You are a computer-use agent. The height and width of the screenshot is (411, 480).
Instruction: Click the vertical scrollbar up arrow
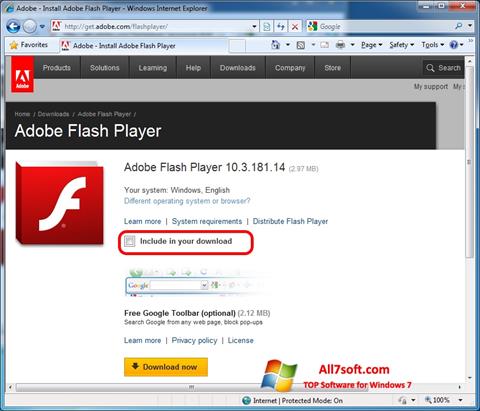[469, 61]
